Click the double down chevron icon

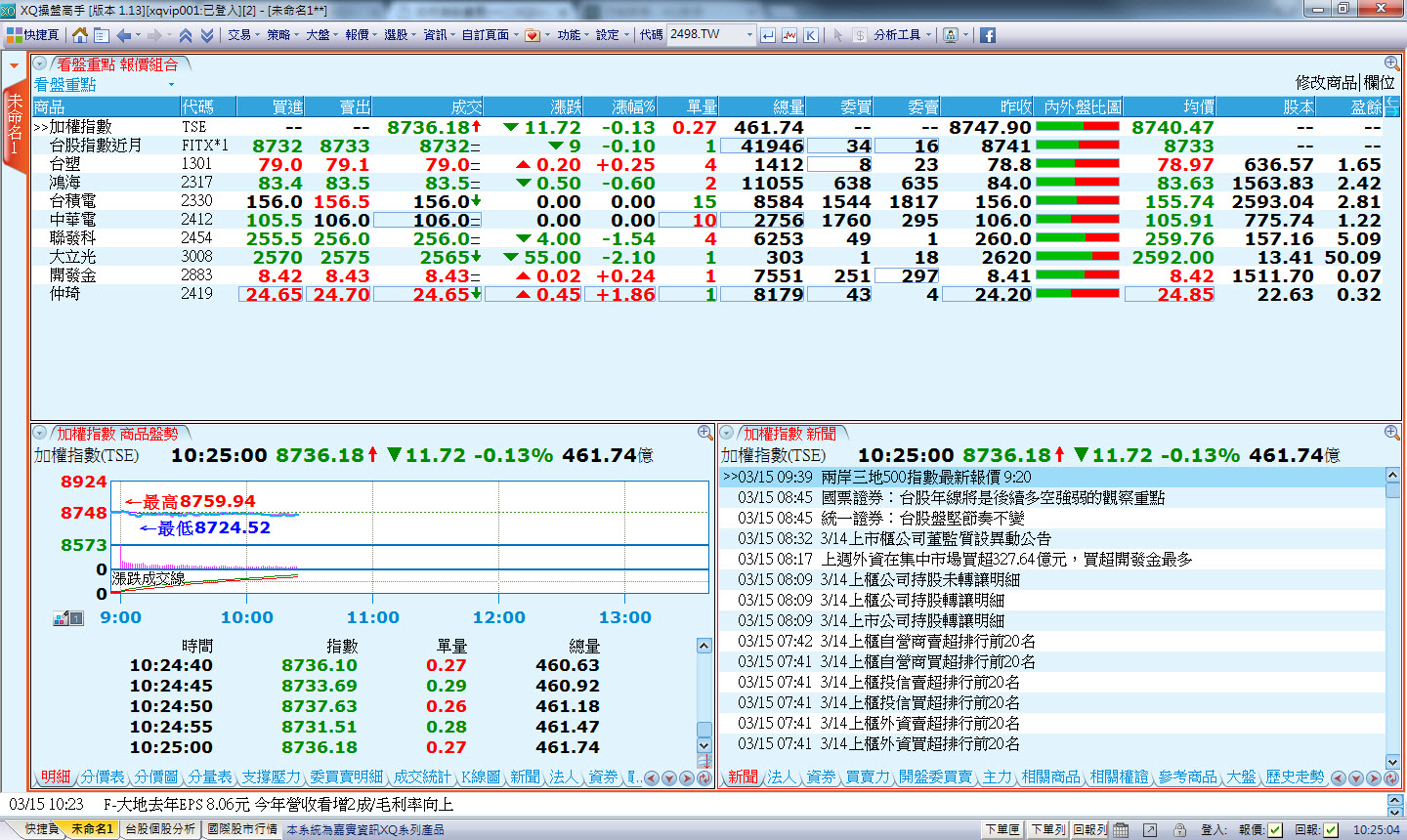pyautogui.click(x=207, y=35)
